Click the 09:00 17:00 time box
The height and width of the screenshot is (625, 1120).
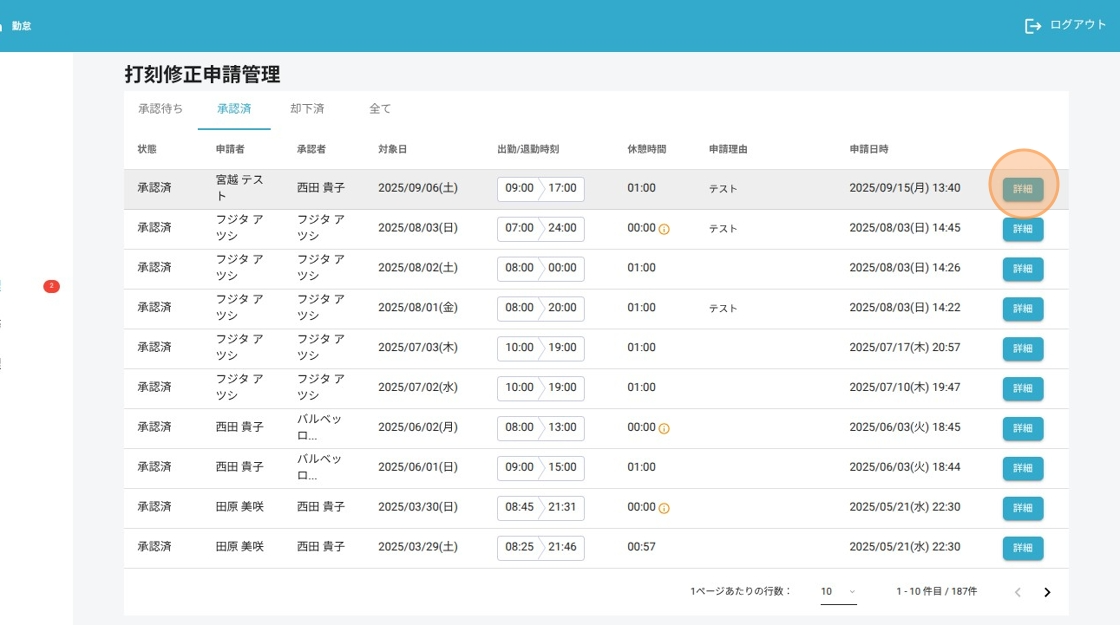tap(541, 189)
